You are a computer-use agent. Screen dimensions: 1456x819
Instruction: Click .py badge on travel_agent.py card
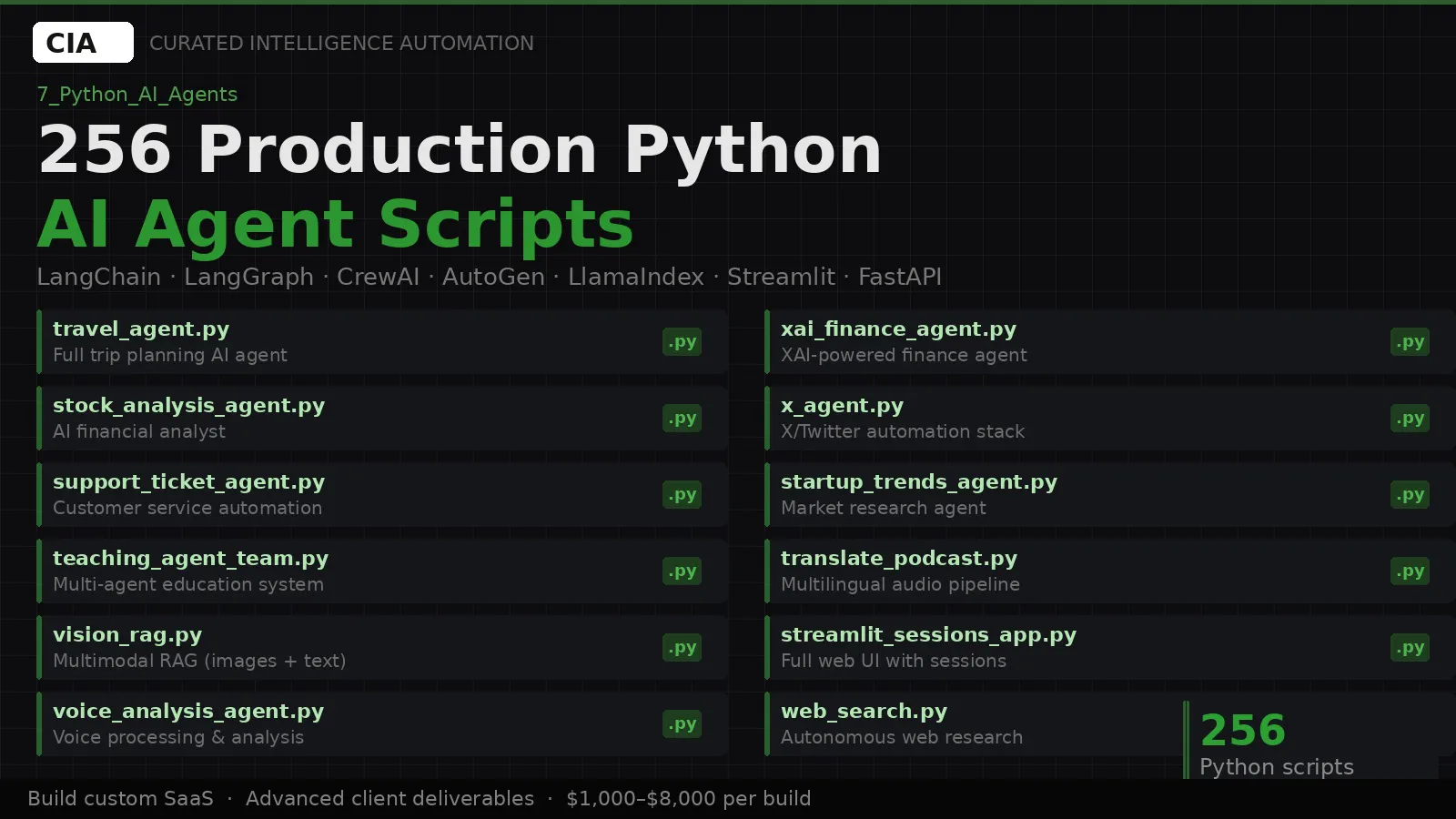pos(682,342)
